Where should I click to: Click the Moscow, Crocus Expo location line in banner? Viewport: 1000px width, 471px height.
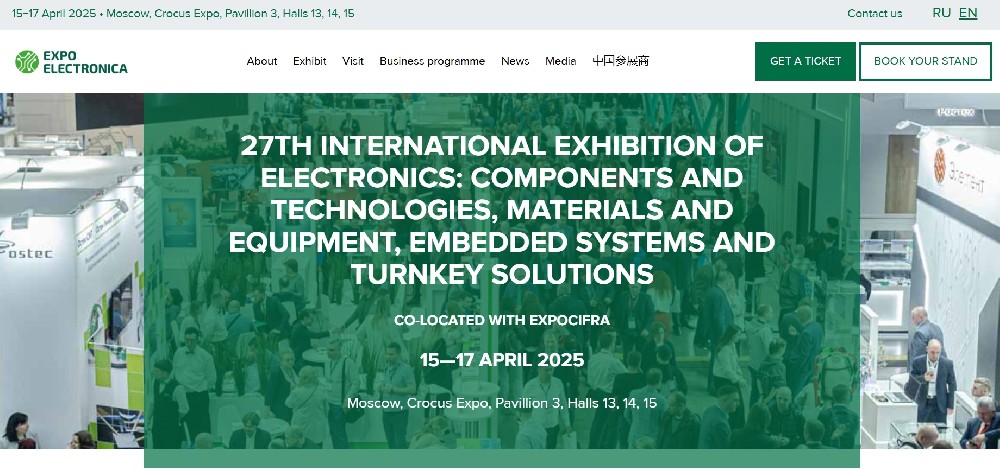501,403
